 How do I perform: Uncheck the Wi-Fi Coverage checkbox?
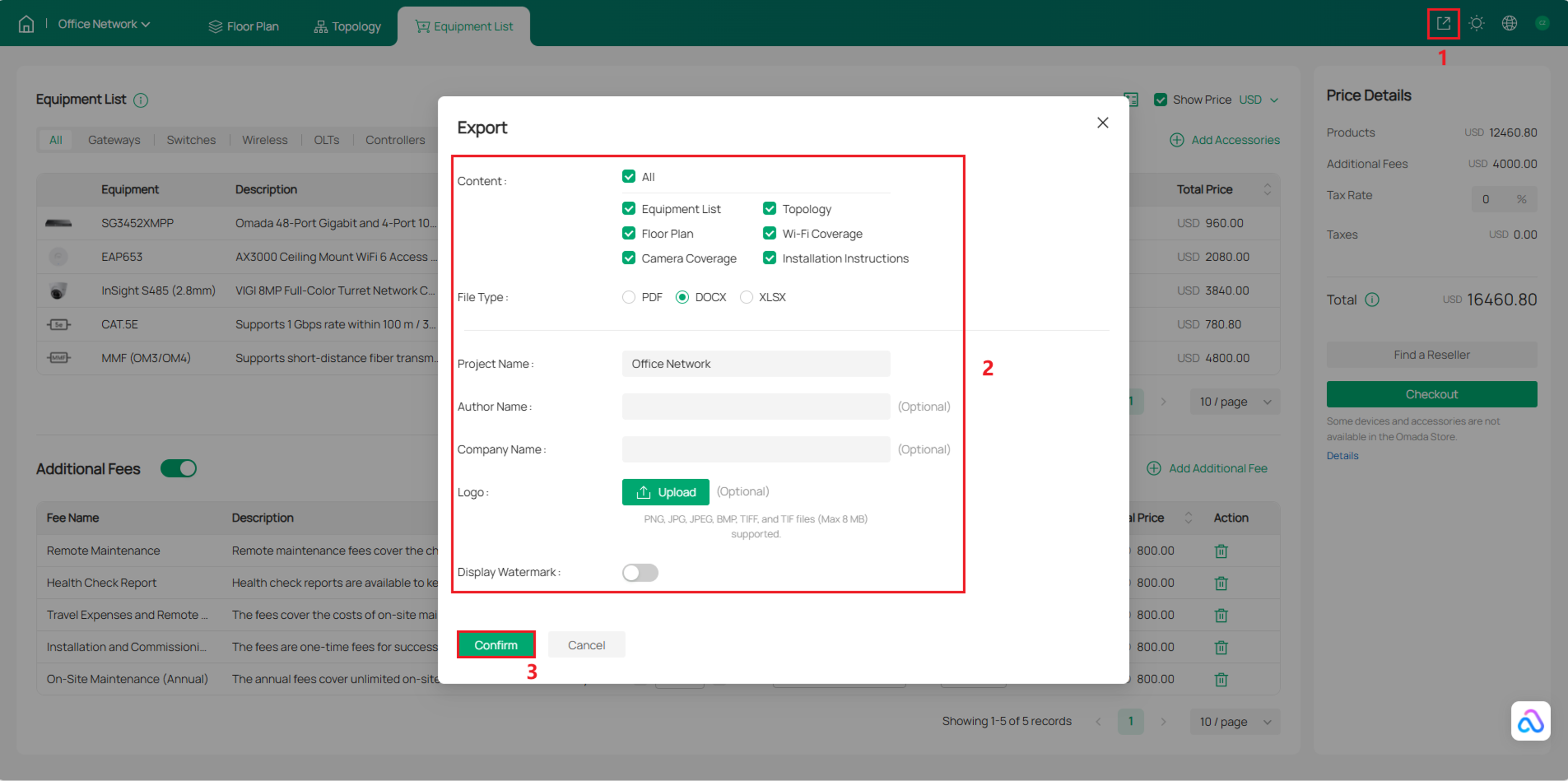[769, 234]
